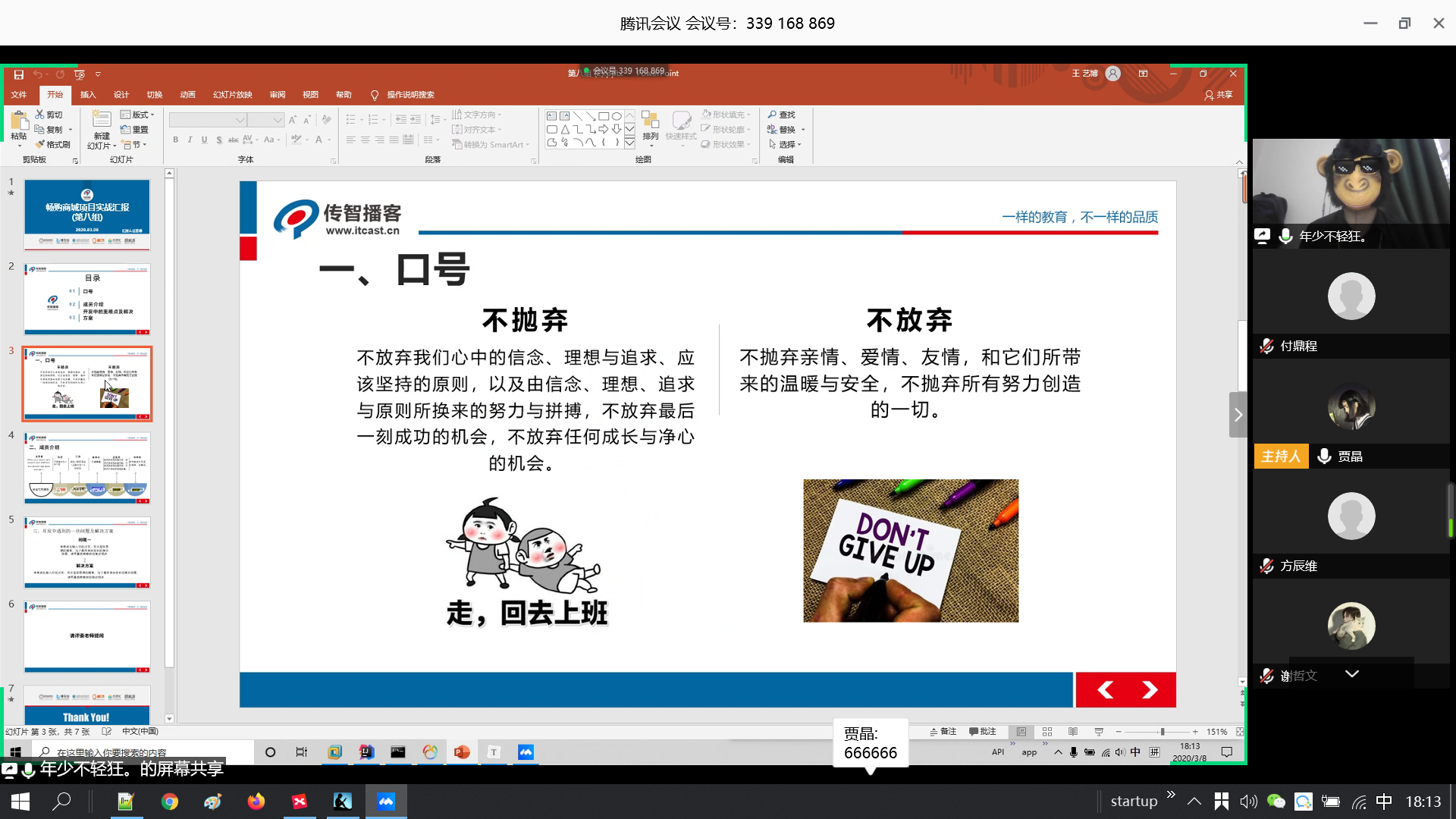Click the zoom out minus button
The height and width of the screenshot is (819, 1456).
point(1119,732)
